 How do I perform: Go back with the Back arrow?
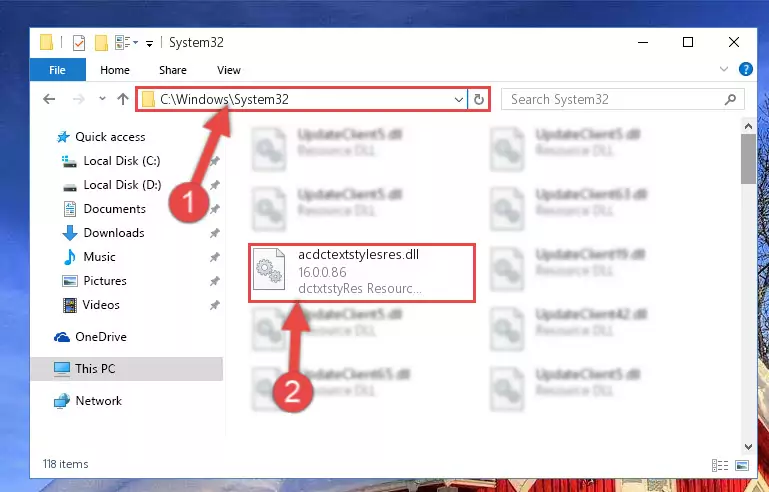pos(49,99)
